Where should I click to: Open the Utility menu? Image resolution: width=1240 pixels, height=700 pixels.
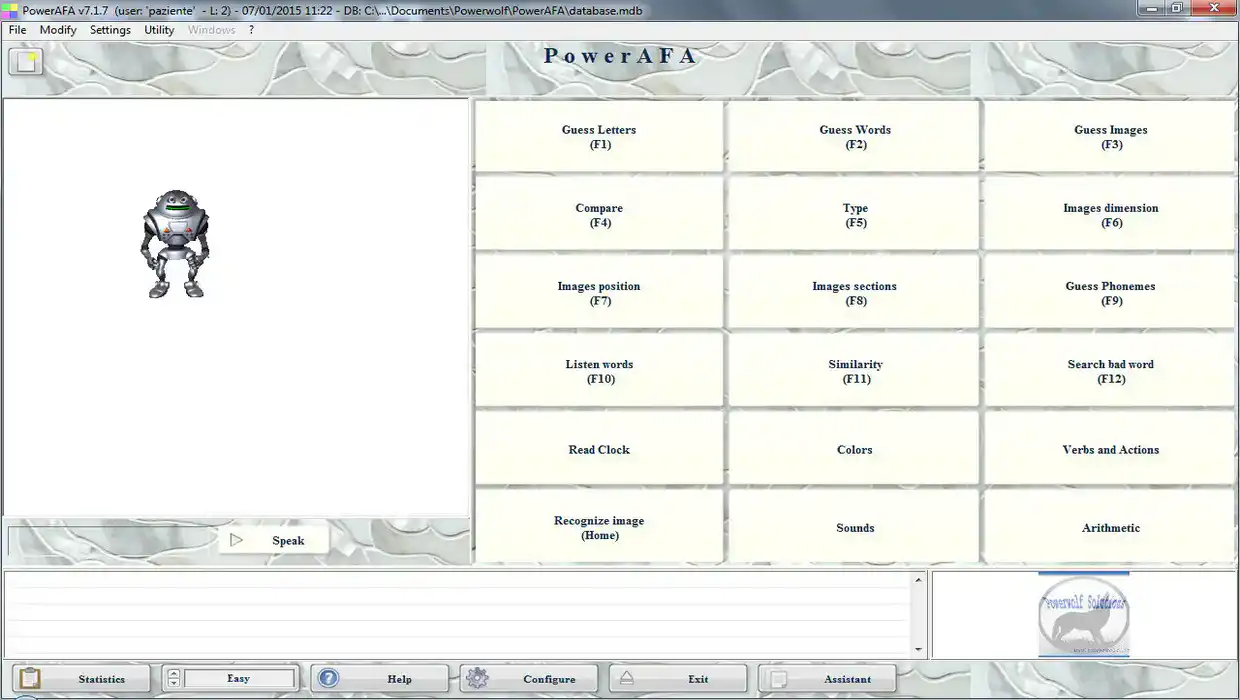(x=159, y=30)
